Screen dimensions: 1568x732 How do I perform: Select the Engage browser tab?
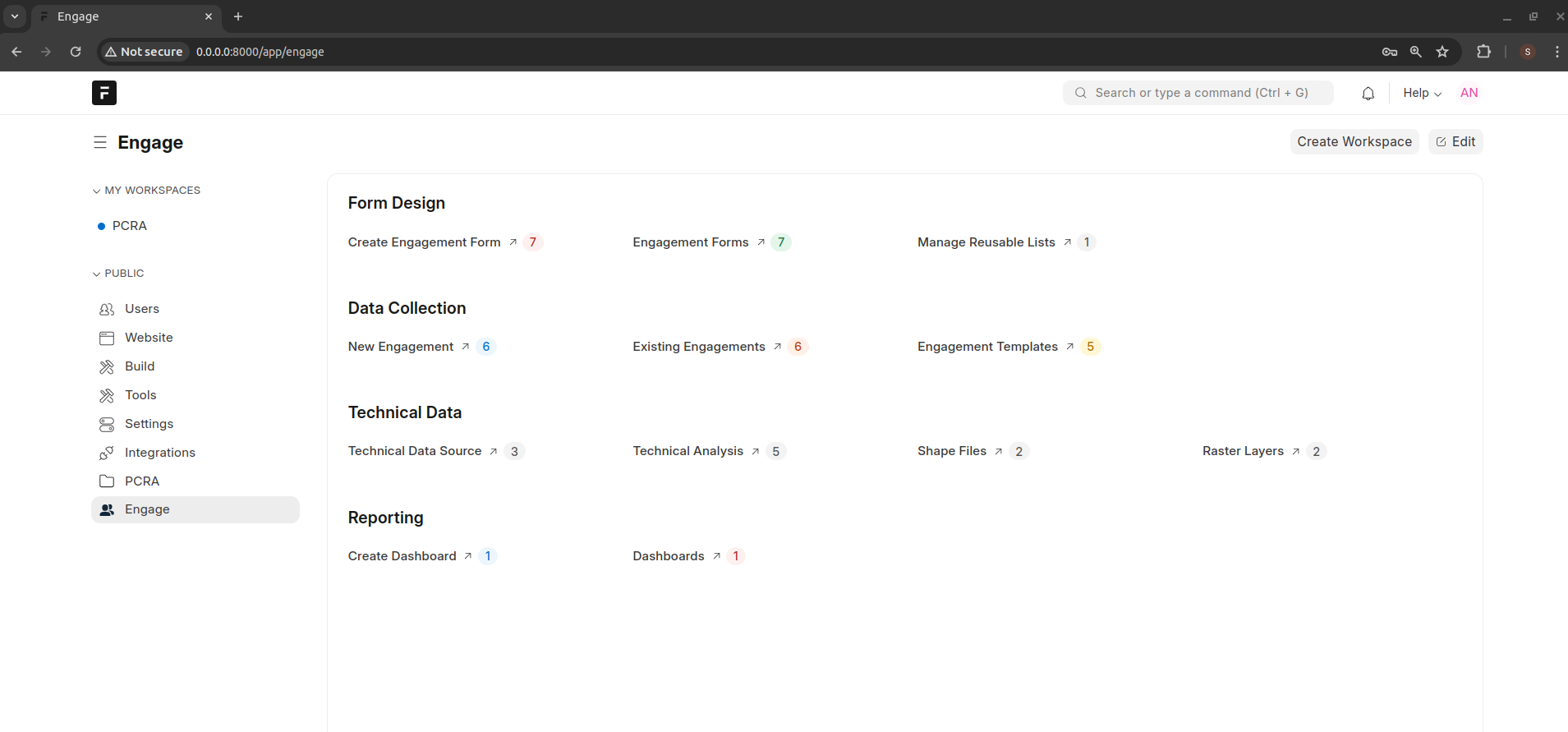click(126, 16)
